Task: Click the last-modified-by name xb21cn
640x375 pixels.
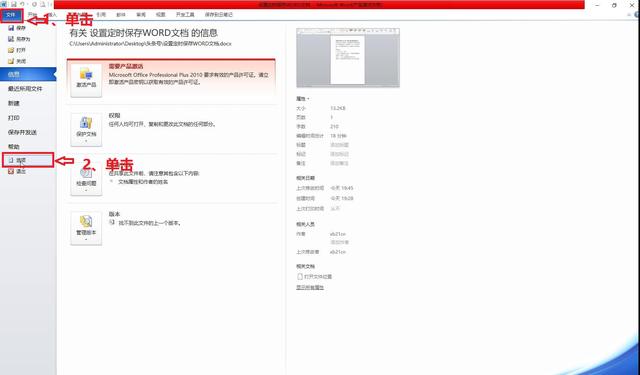Action: 338,252
